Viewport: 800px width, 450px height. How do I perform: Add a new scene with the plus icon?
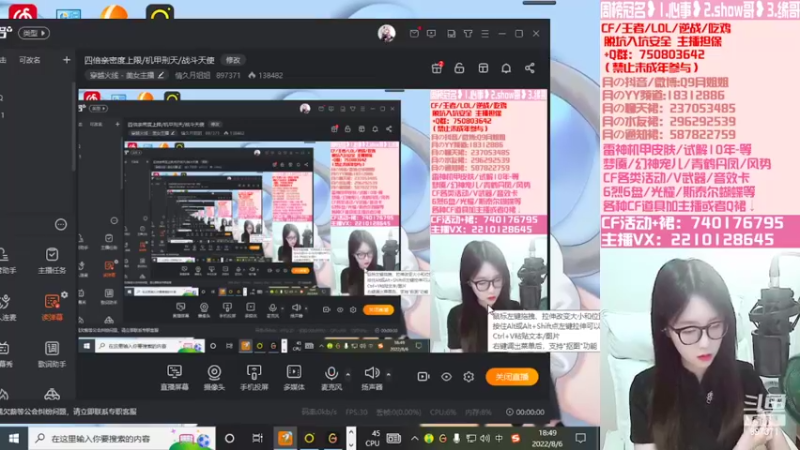pos(66,60)
